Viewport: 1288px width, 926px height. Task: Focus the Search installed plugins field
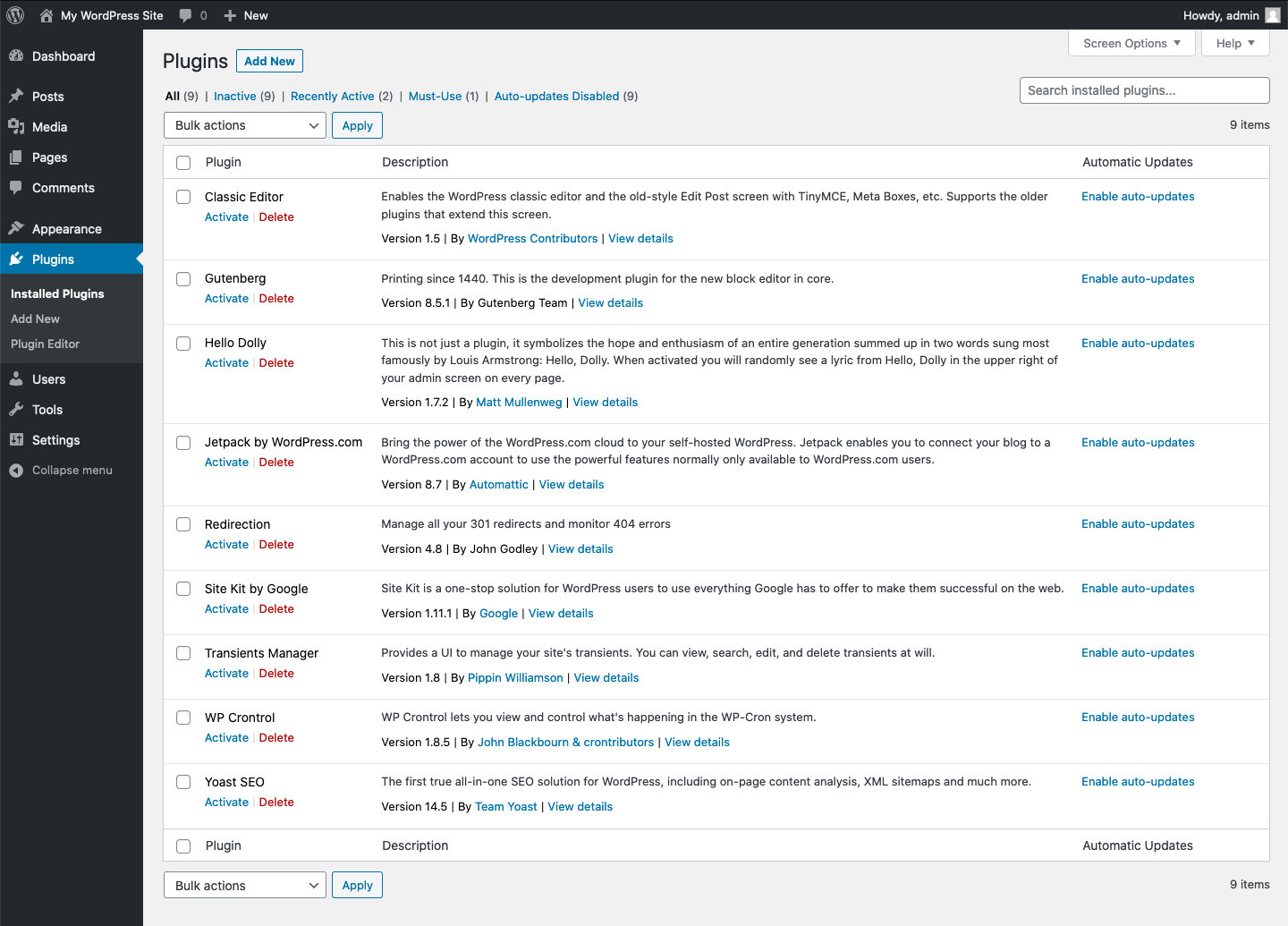1144,90
